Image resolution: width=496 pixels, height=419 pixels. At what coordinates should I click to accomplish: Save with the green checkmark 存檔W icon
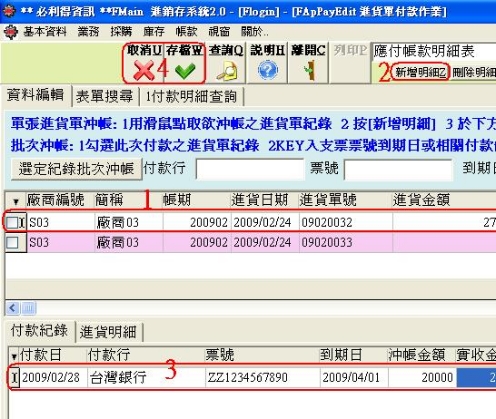(185, 71)
